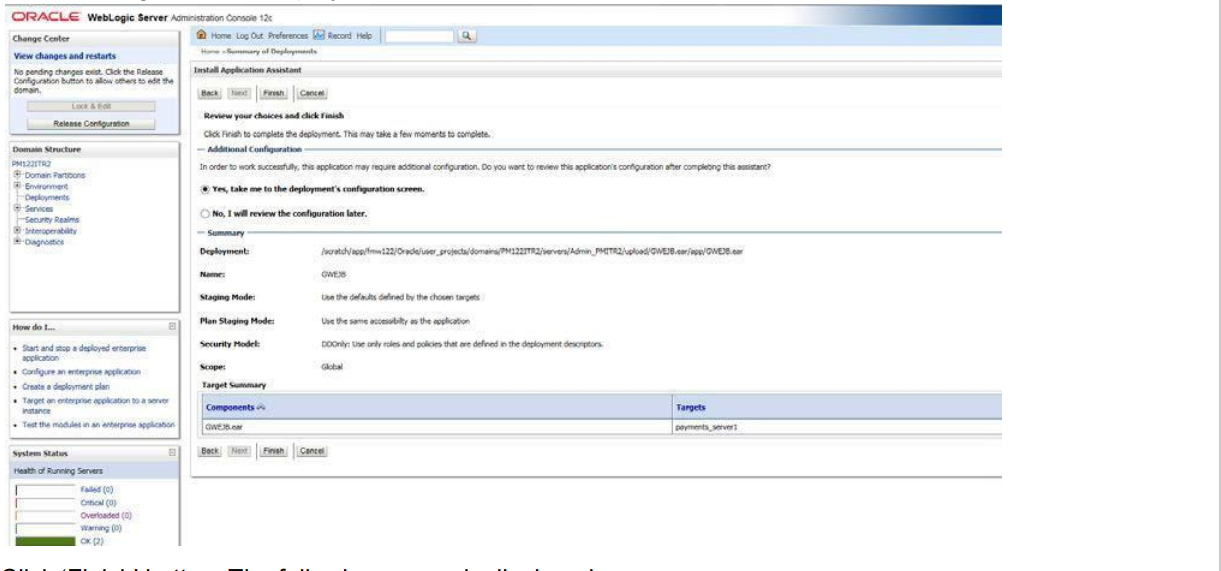
Task: Click payments_server1 target cell
Action: click(837, 426)
